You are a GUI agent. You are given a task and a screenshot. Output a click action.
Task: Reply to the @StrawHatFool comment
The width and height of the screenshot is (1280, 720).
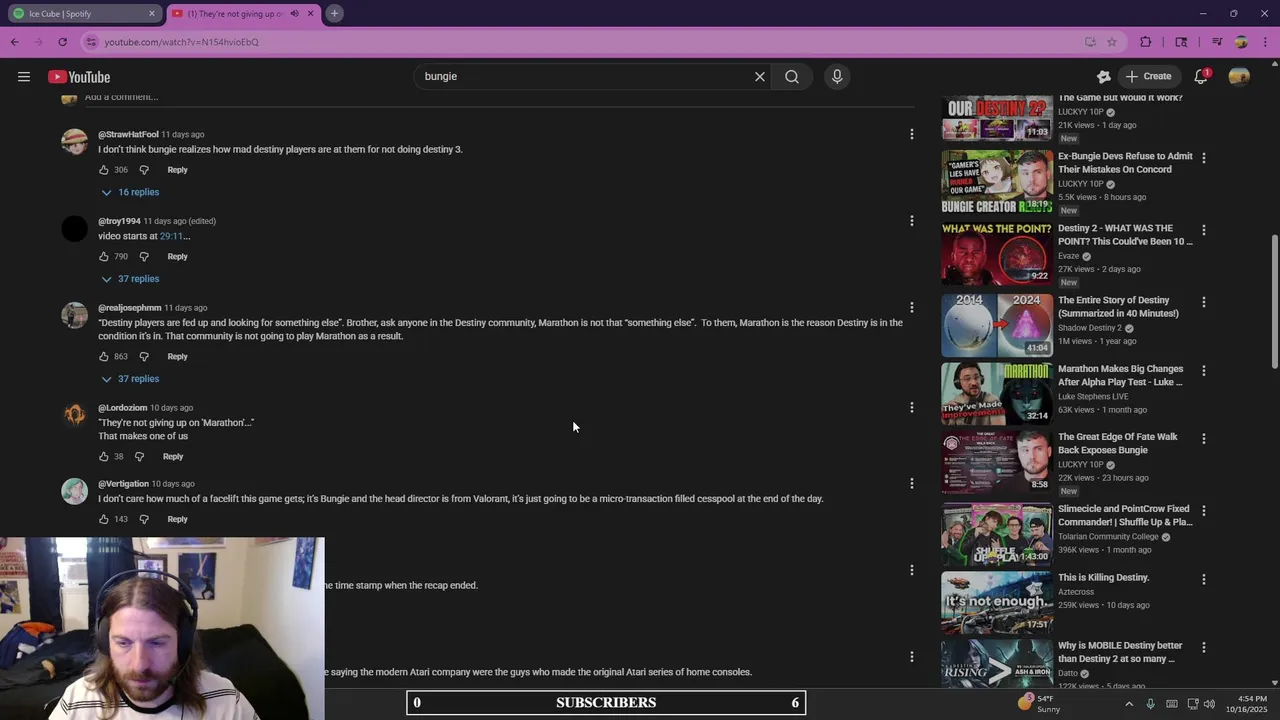[x=177, y=170]
